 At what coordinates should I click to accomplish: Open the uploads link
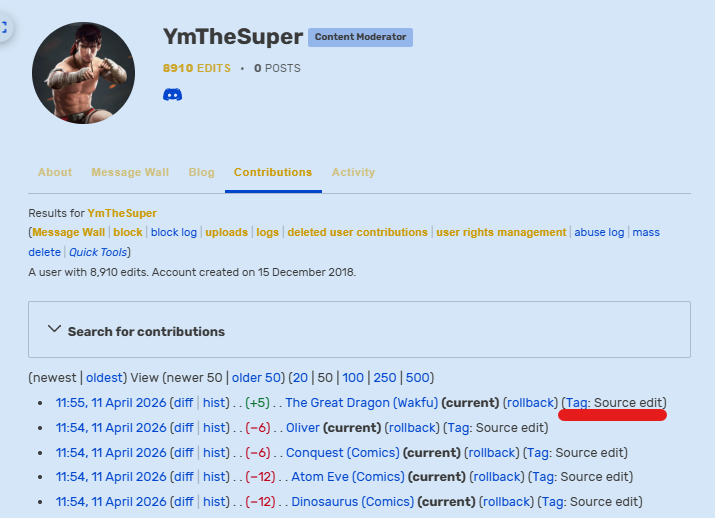point(227,233)
